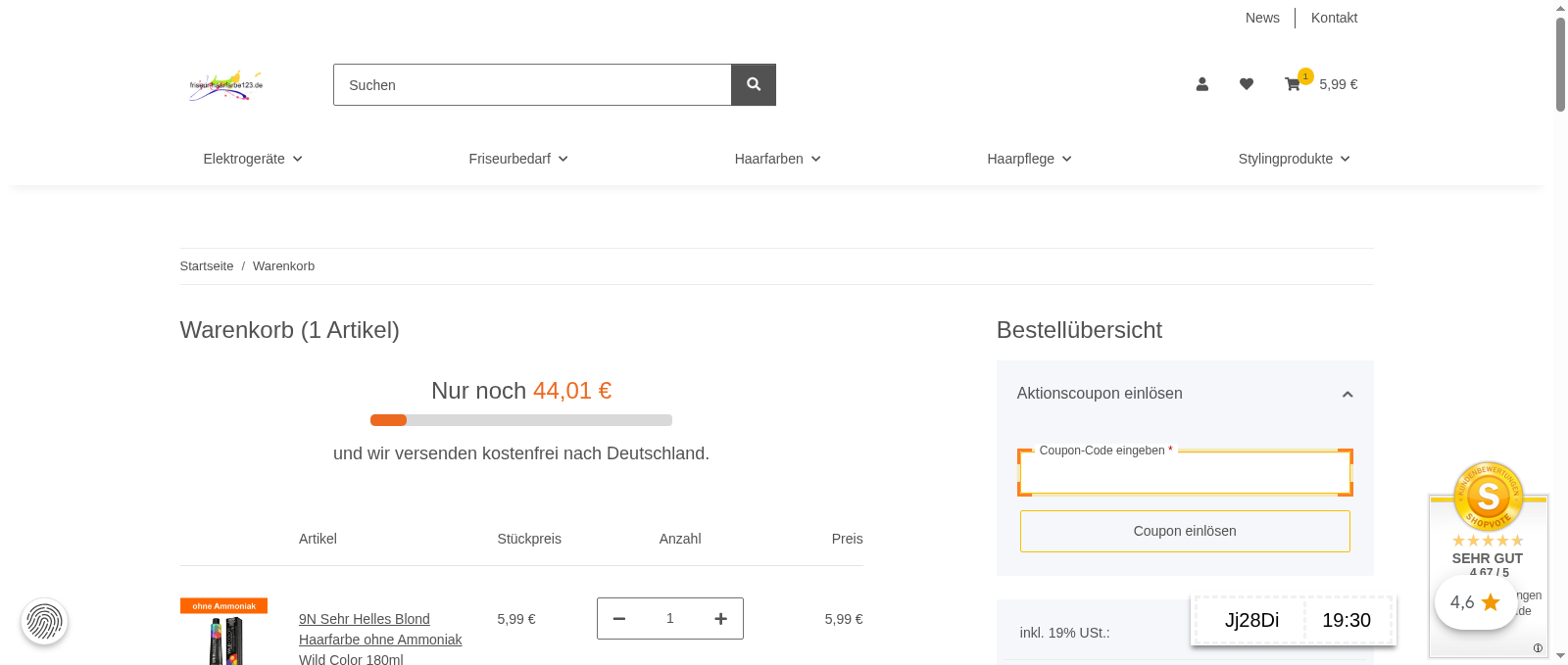Go to Startseite breadcrumb

click(207, 266)
